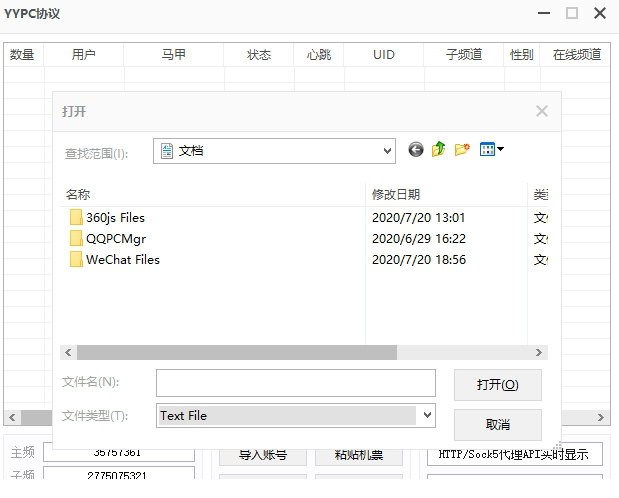
Task: Click the file list horizontal scrollbar thumb
Action: point(237,352)
